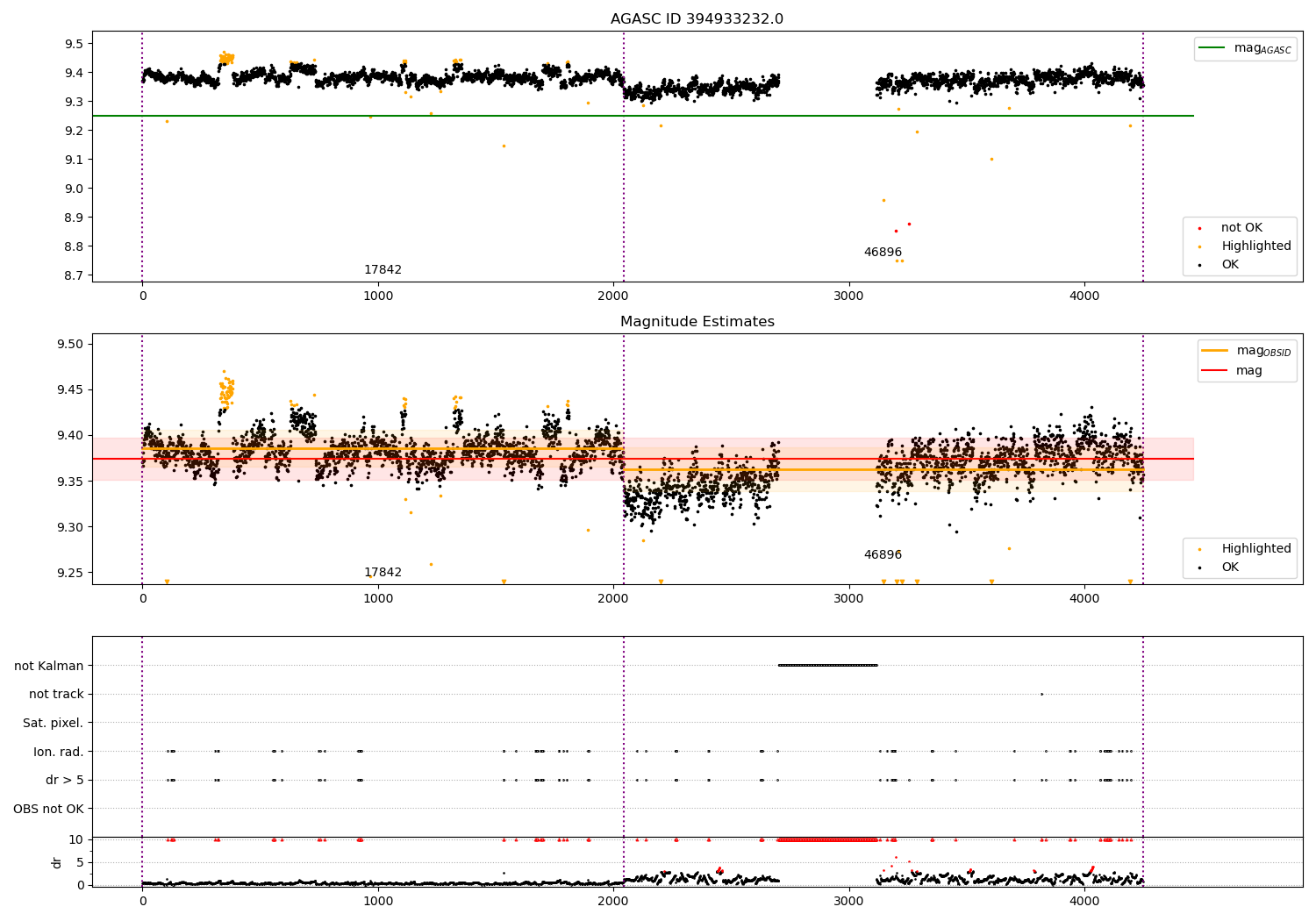Click the '9.45' y-axis tick label
The image size is (1316, 921).
(x=69, y=389)
